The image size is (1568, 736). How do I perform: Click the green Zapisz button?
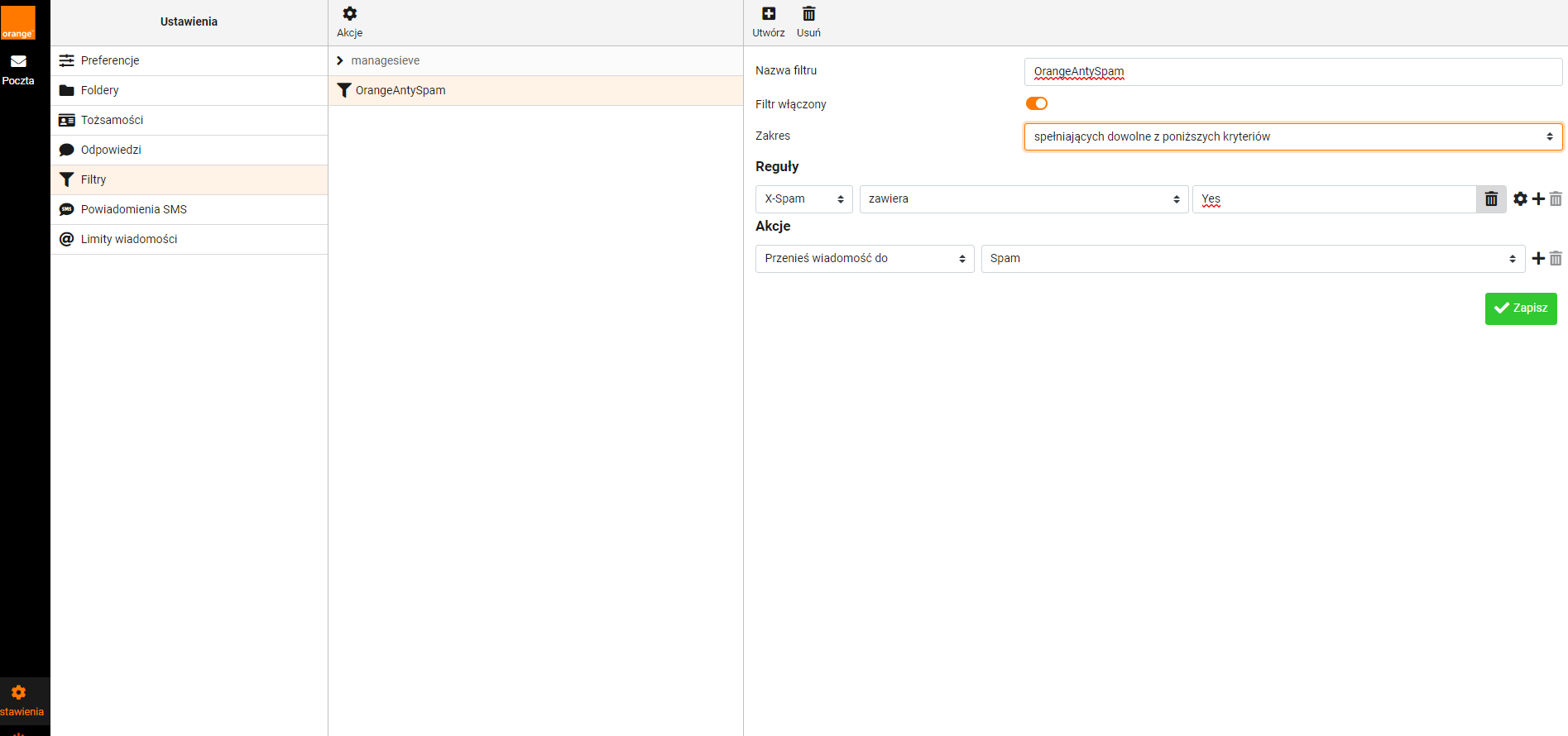click(x=1520, y=308)
